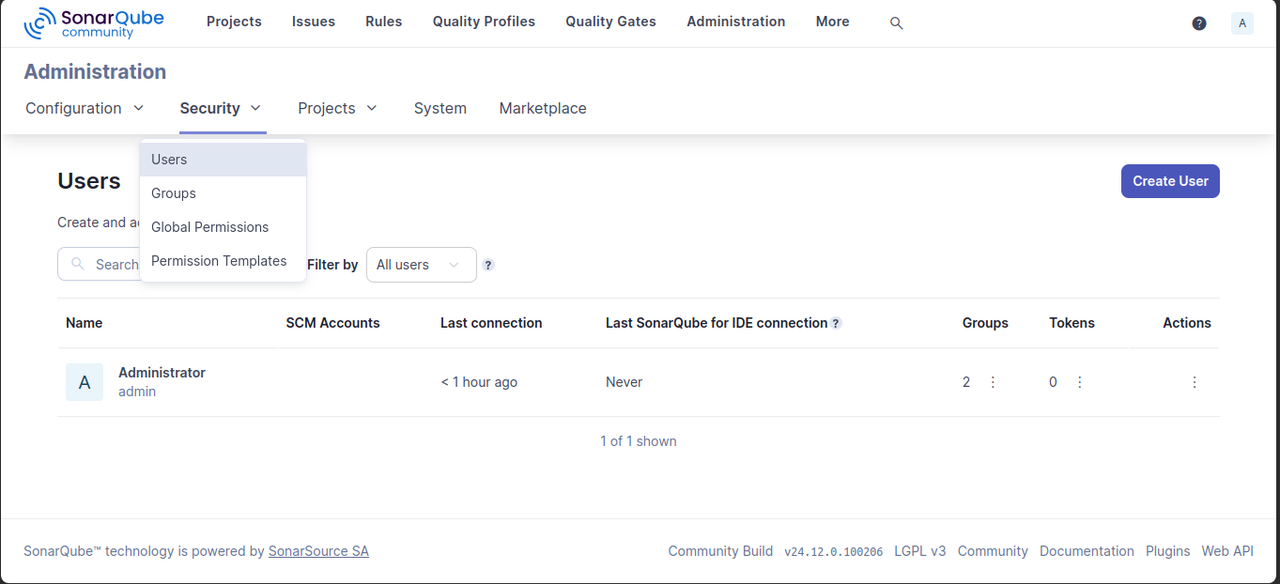Follow the SonarSource SA link

pos(318,551)
